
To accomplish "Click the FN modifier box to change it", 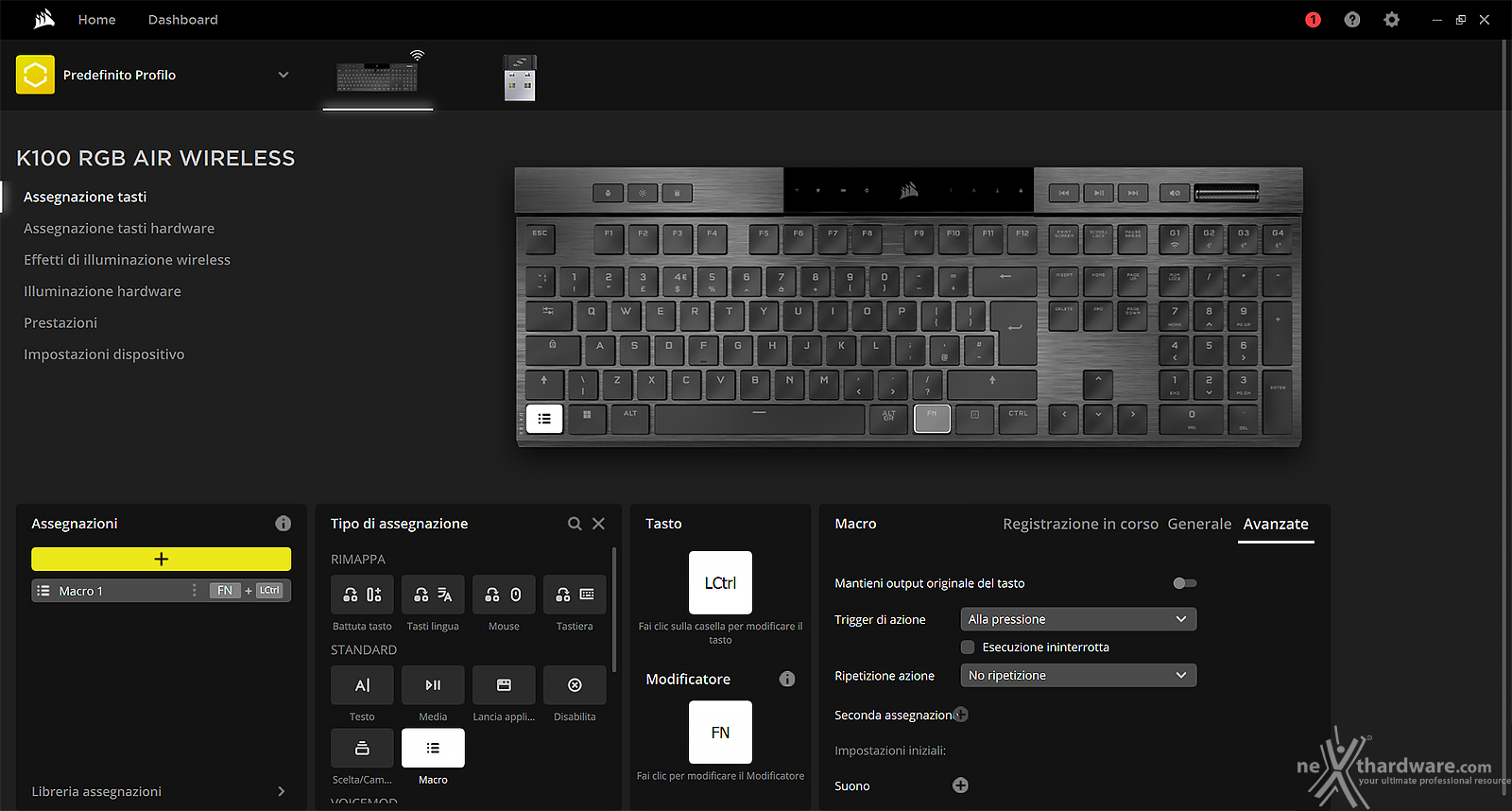I will (x=720, y=732).
